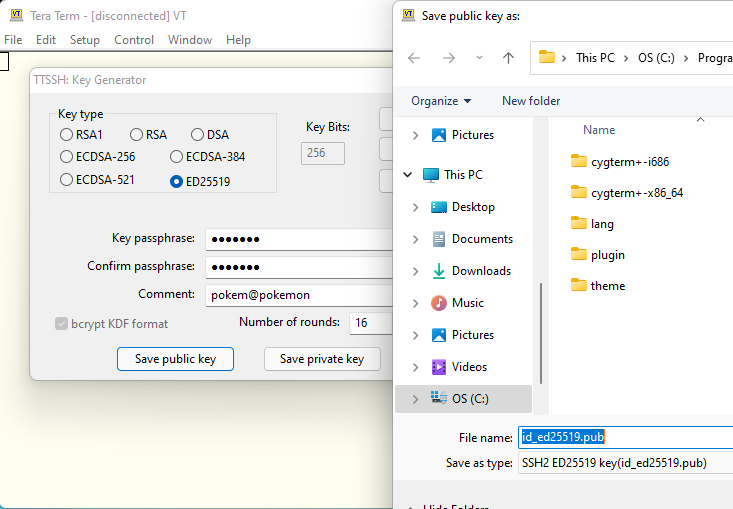The width and height of the screenshot is (733, 509).
Task: Click the chevron after This PC in breadcrumb
Action: coord(625,58)
